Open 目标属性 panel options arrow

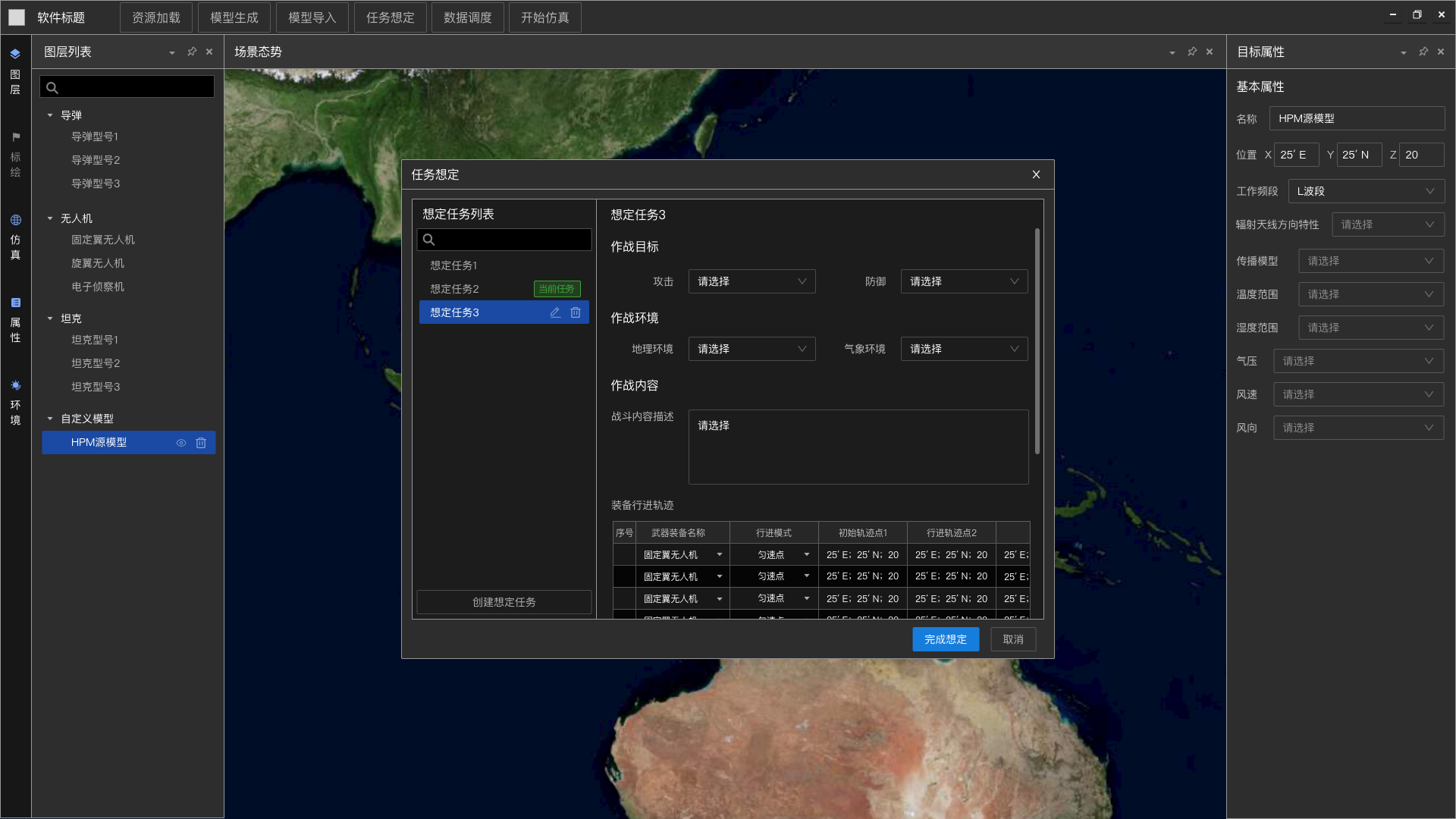(1404, 52)
